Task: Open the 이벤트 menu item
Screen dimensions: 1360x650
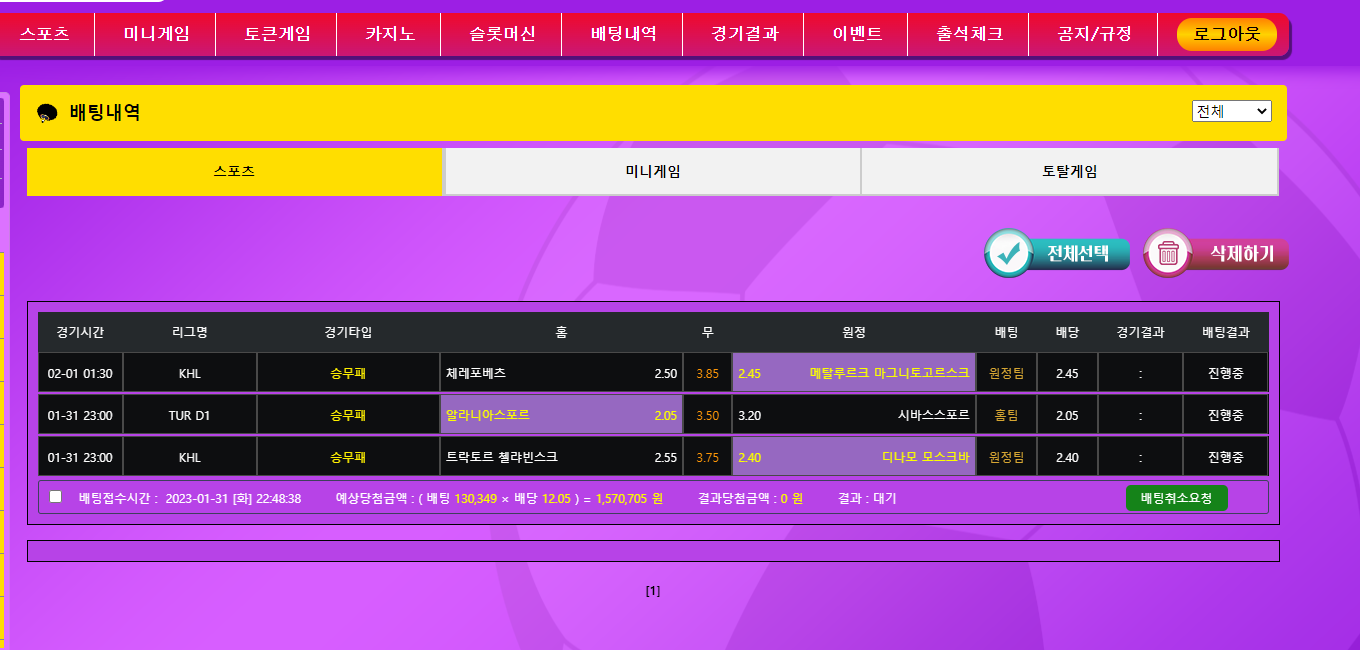Action: (x=857, y=34)
